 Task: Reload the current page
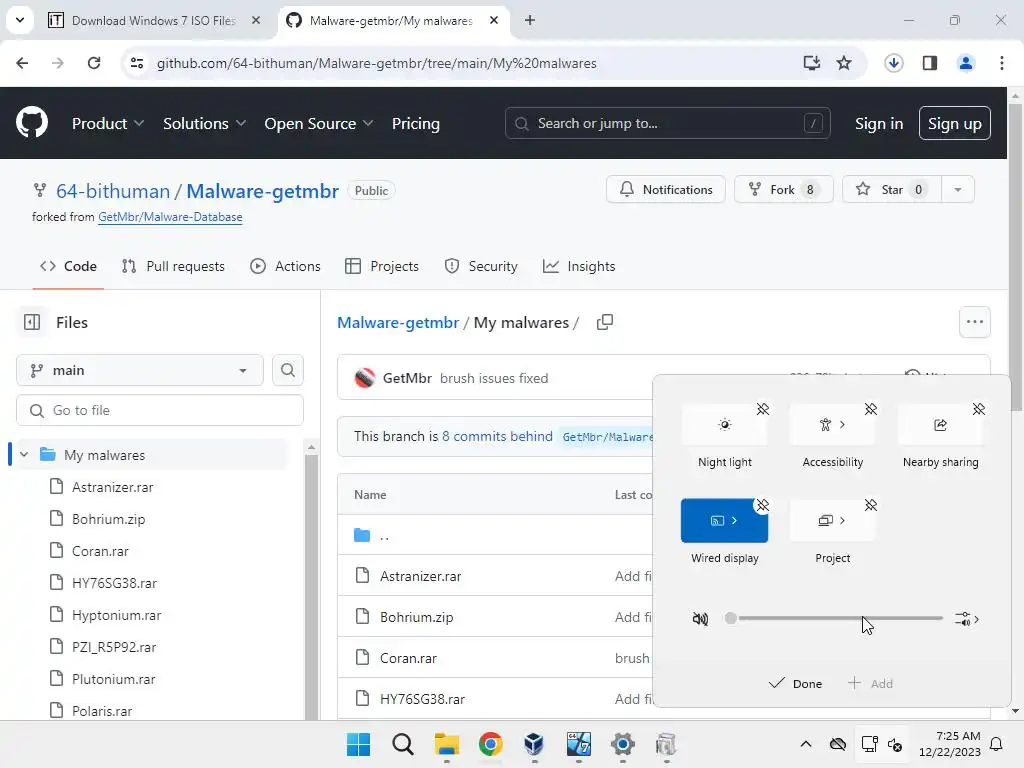coord(94,63)
